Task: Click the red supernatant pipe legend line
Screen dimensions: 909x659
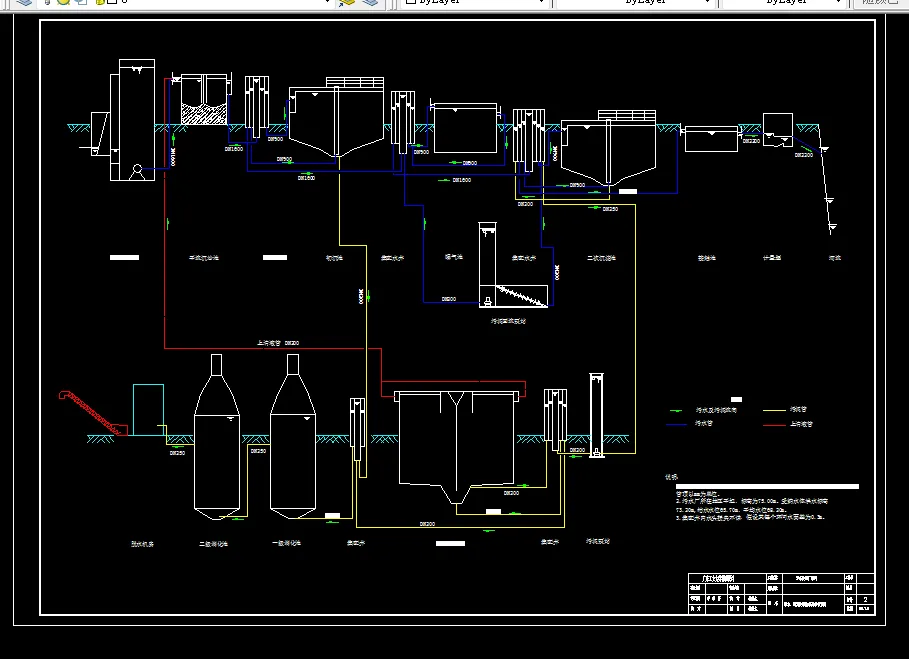Action: 774,425
